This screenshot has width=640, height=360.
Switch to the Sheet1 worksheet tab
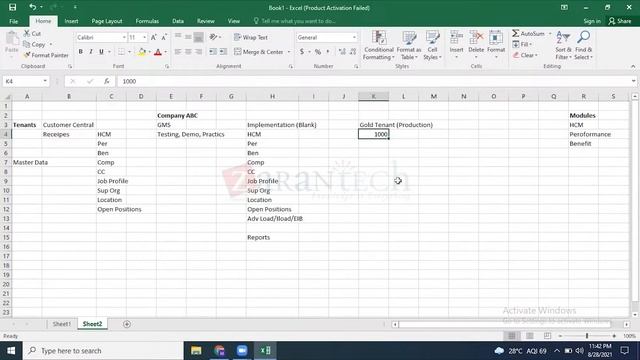(x=62, y=324)
